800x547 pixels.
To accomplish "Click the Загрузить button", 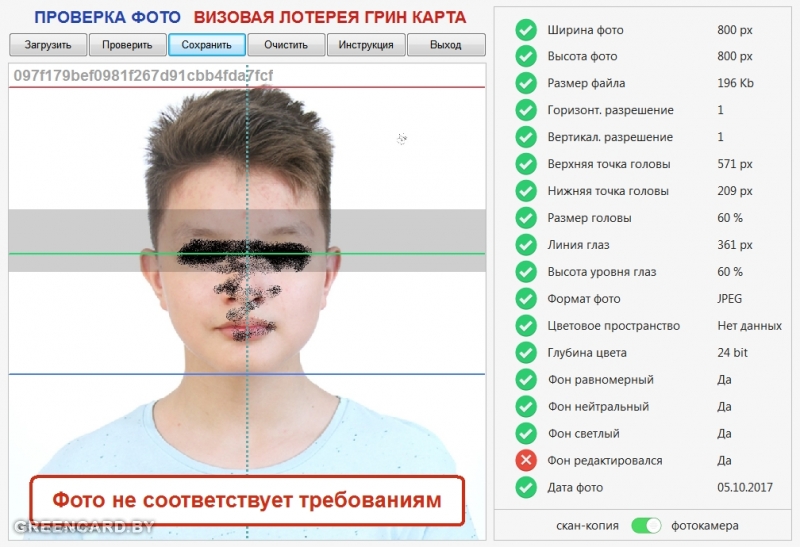I will (x=47, y=45).
